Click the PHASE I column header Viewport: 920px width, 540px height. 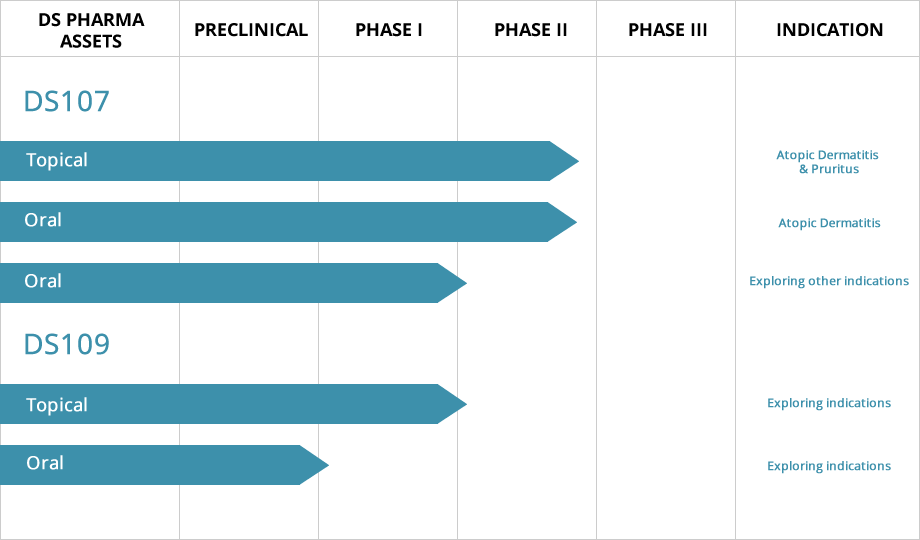click(389, 29)
